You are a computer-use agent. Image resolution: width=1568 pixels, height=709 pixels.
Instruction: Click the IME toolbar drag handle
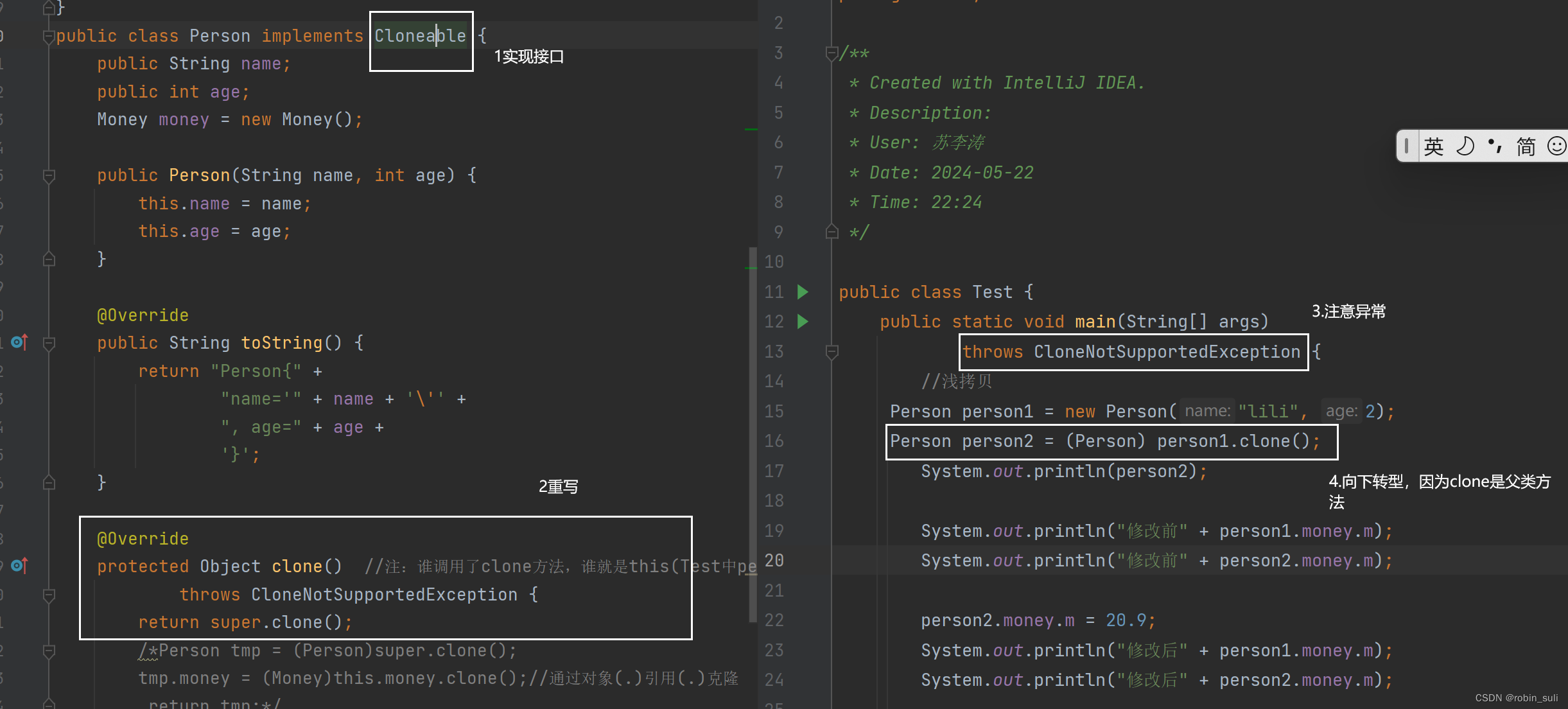[x=1406, y=146]
